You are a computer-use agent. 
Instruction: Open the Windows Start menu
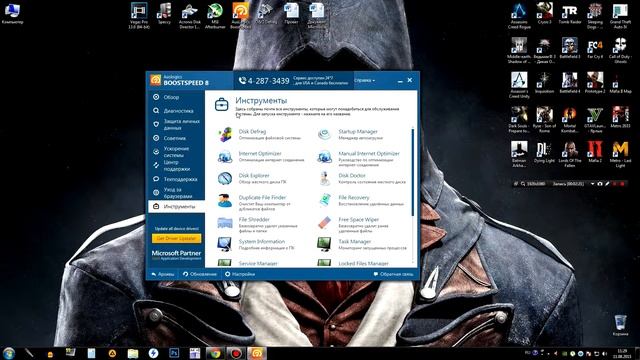click(9, 353)
